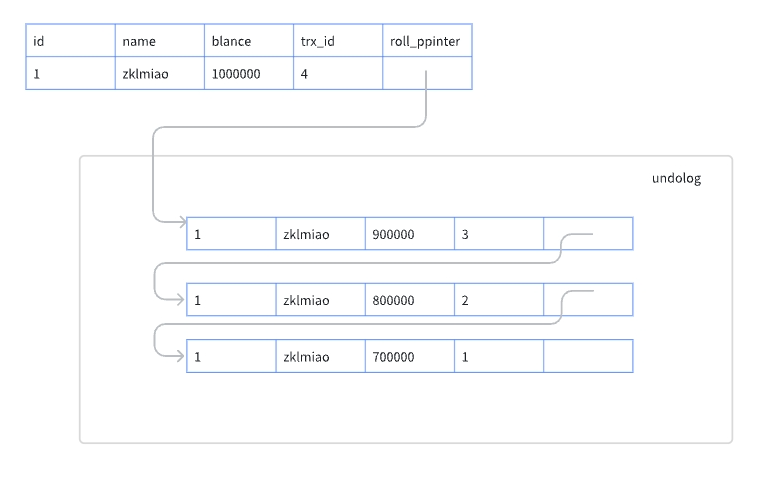Click zklmiao in the top table
The height and width of the screenshot is (479, 776).
tap(159, 74)
